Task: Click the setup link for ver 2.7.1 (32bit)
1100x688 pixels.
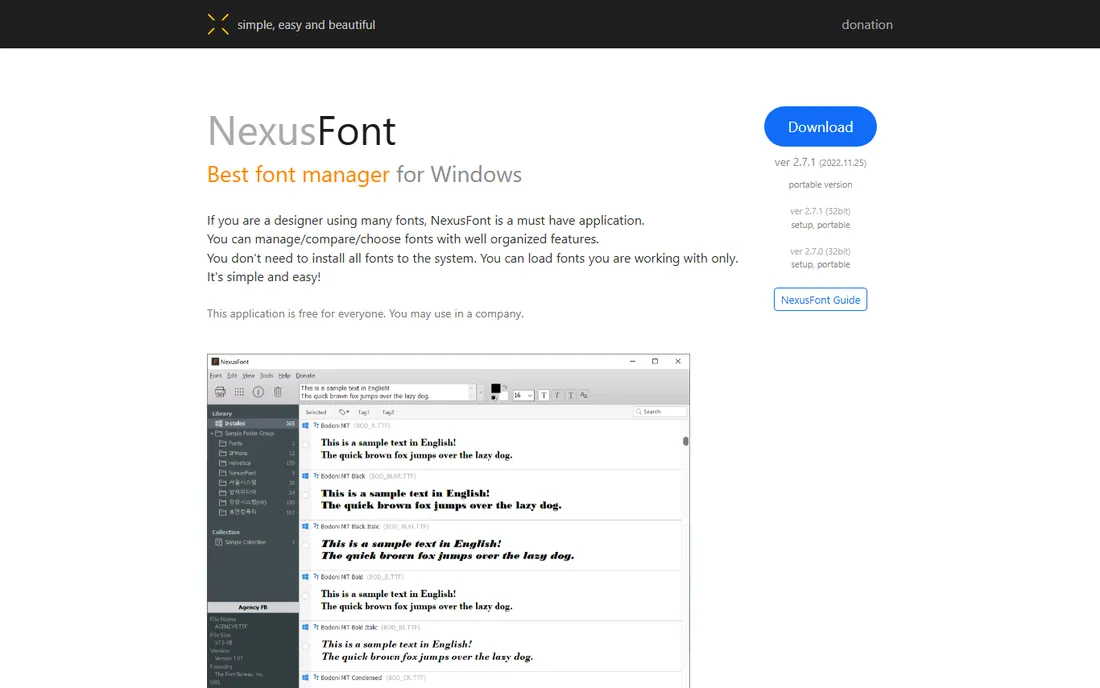Action: pos(801,225)
